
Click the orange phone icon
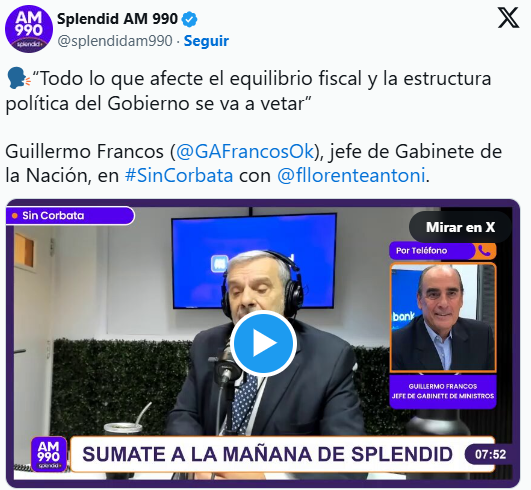[x=485, y=251]
